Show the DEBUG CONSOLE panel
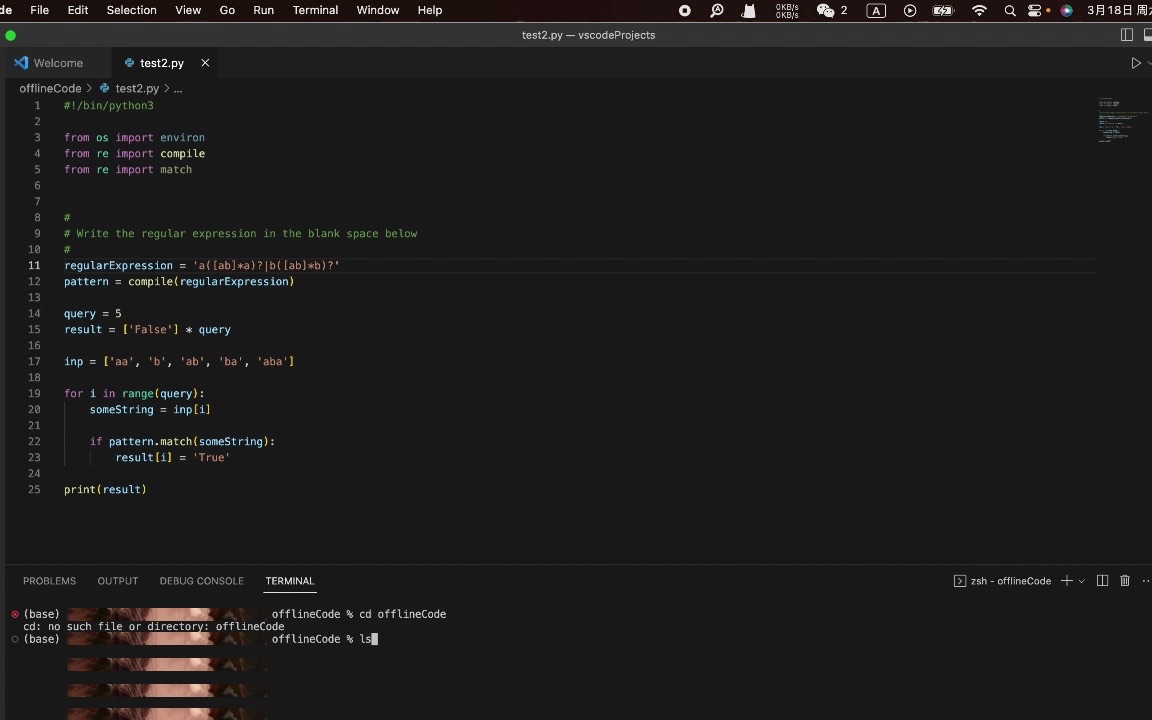The width and height of the screenshot is (1152, 720). click(x=201, y=581)
